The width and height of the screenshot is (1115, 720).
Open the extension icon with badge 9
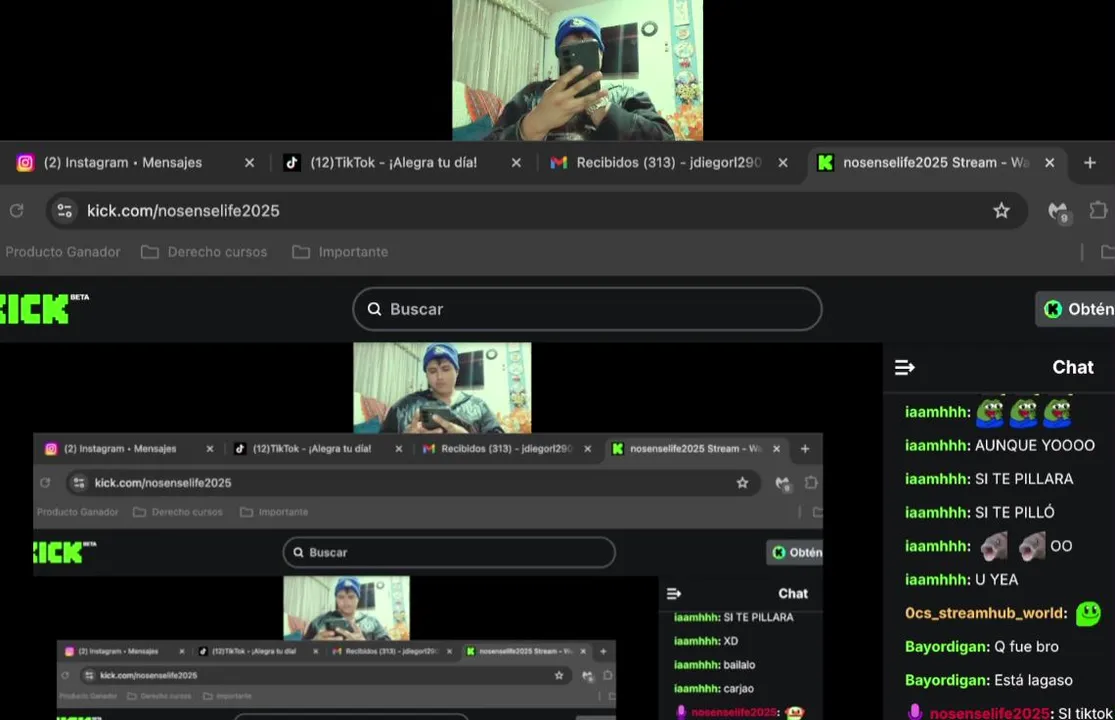tap(1058, 211)
